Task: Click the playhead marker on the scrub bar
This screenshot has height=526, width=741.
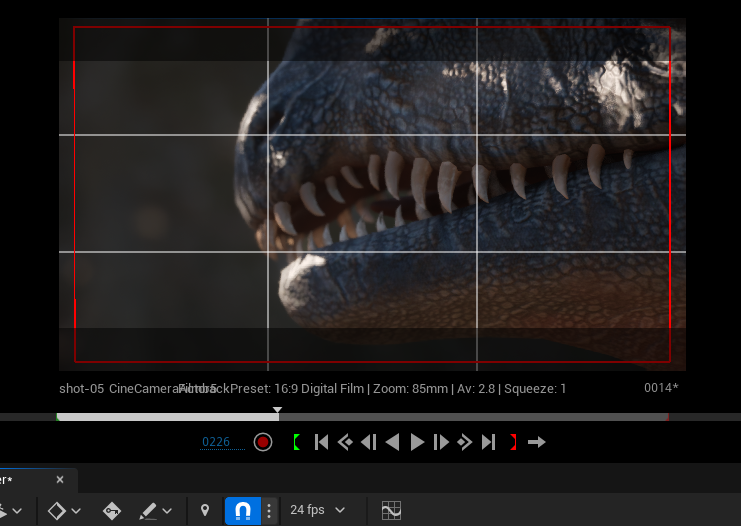Action: click(277, 410)
